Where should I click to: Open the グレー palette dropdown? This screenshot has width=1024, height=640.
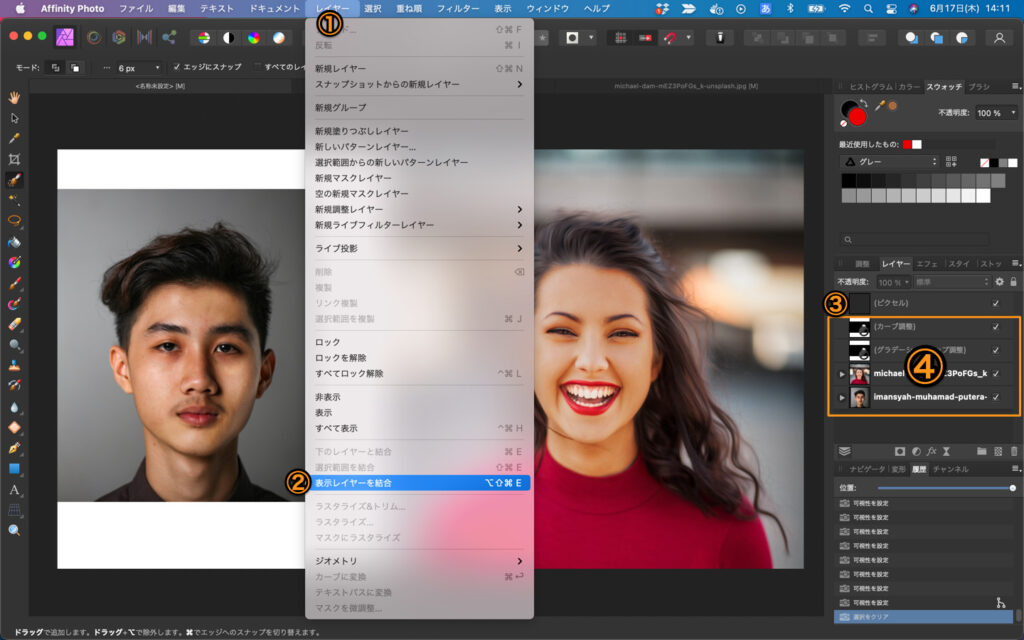point(890,161)
